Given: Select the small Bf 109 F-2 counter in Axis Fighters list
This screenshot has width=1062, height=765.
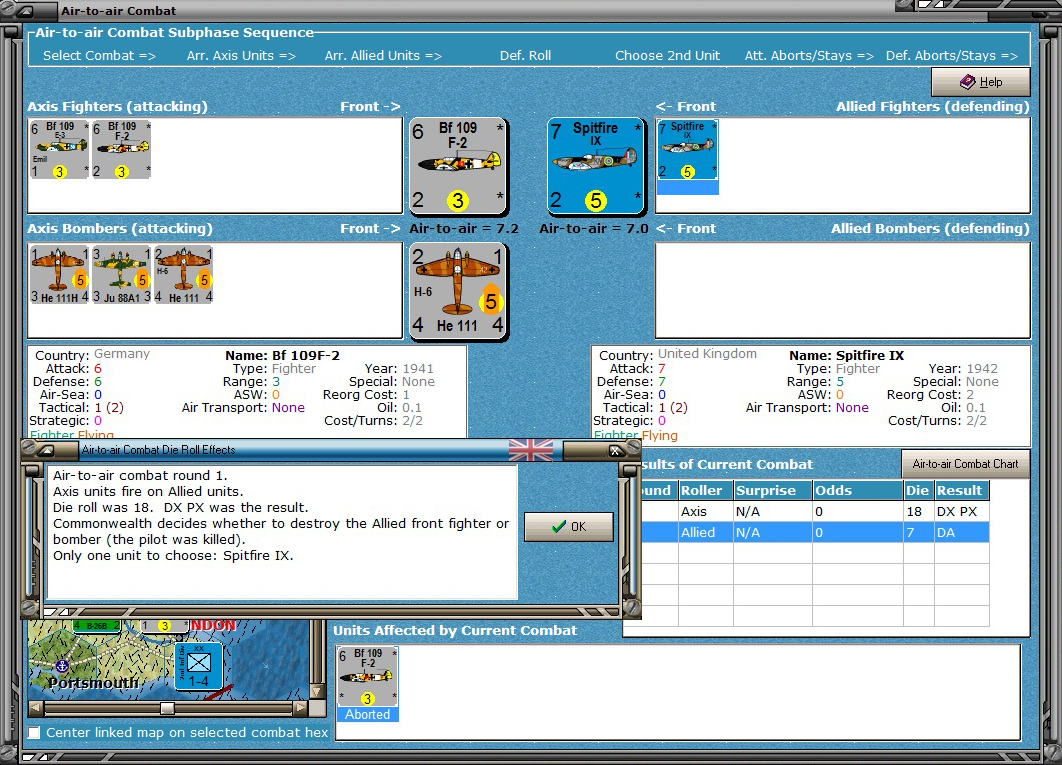Looking at the screenshot, I should pos(121,149).
